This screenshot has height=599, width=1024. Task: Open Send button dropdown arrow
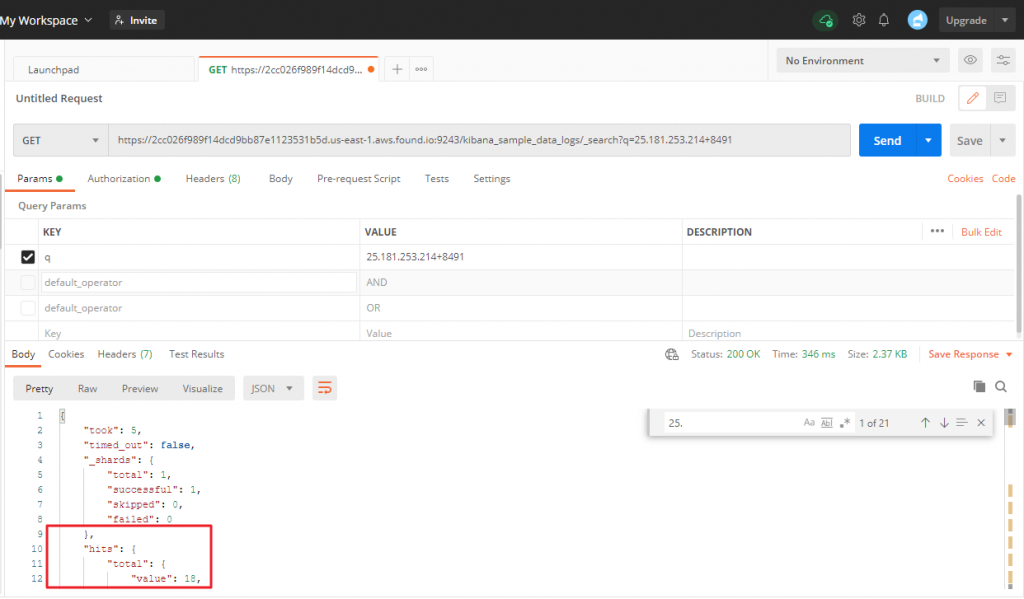point(928,140)
